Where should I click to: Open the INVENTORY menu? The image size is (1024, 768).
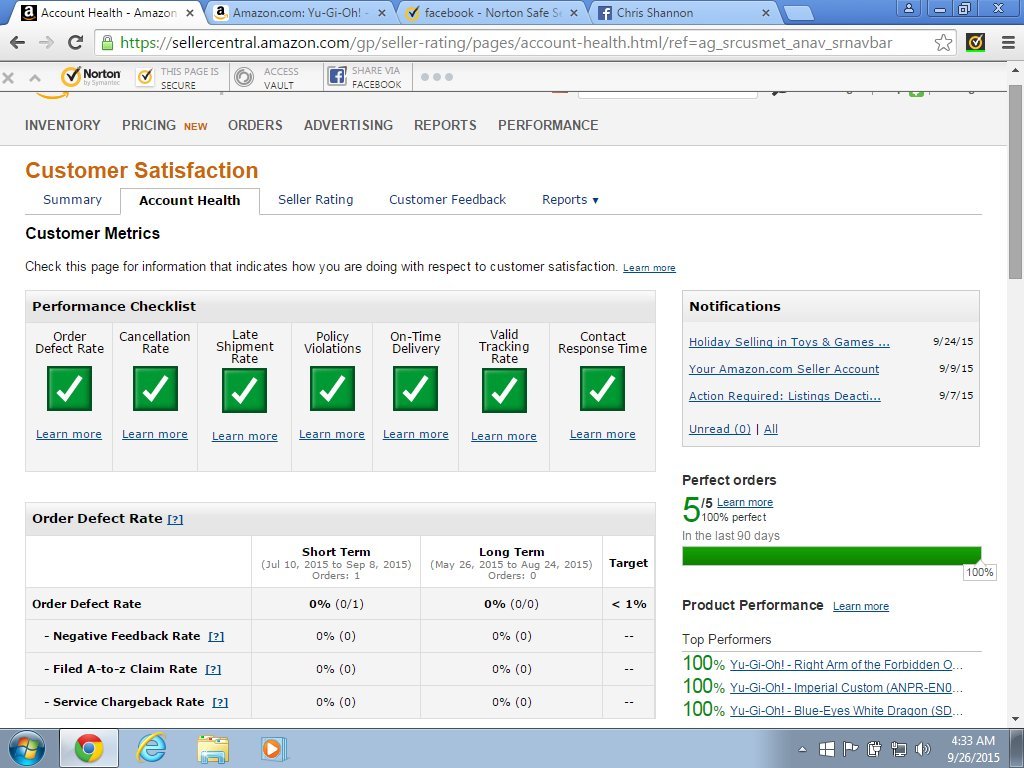click(63, 125)
